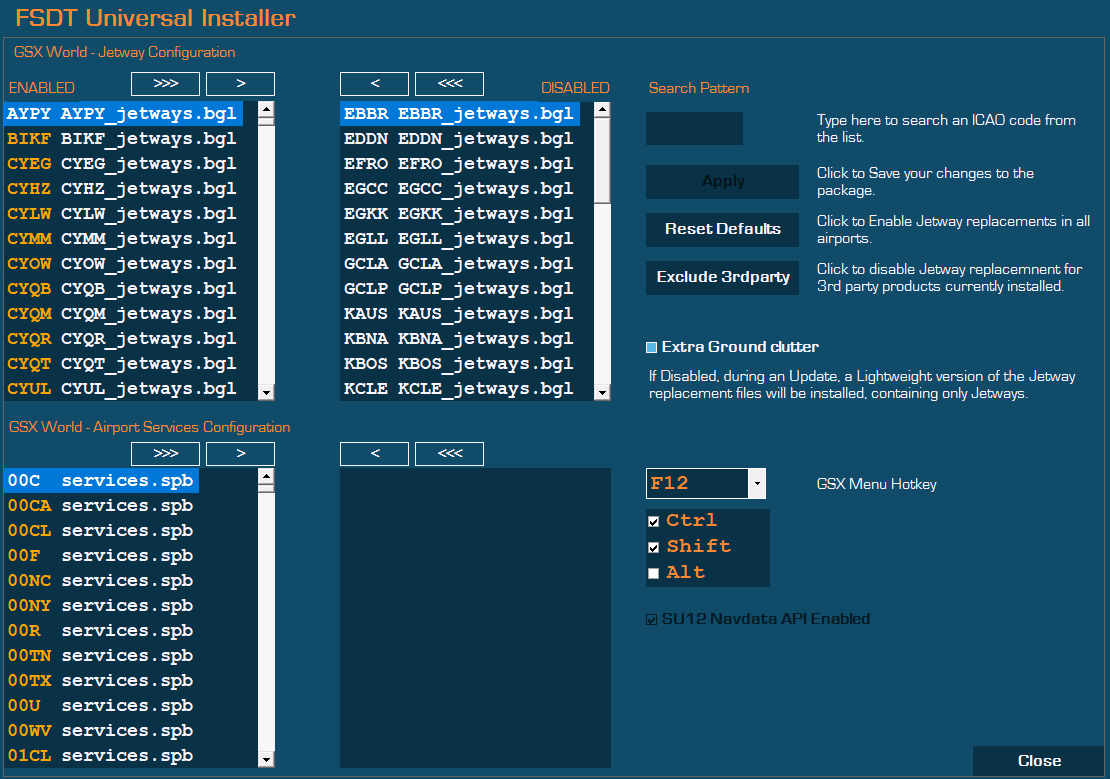Click disabled jetway list scroll-up arrow
This screenshot has width=1110, height=779.
coord(602,109)
